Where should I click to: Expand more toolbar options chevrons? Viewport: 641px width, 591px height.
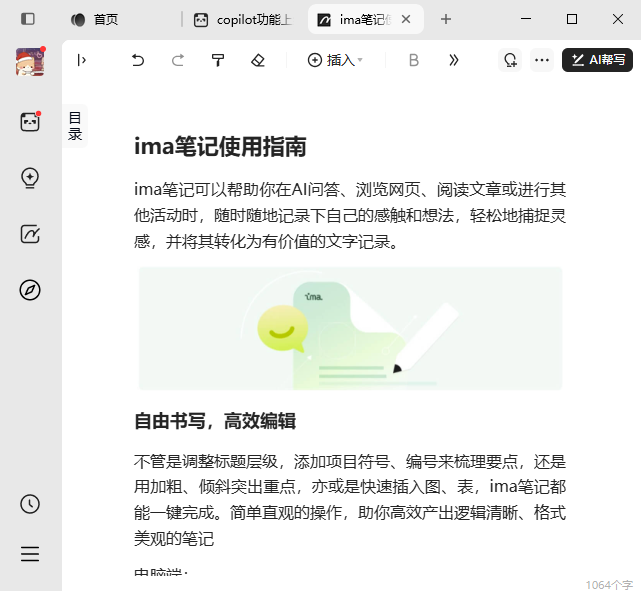(x=453, y=60)
